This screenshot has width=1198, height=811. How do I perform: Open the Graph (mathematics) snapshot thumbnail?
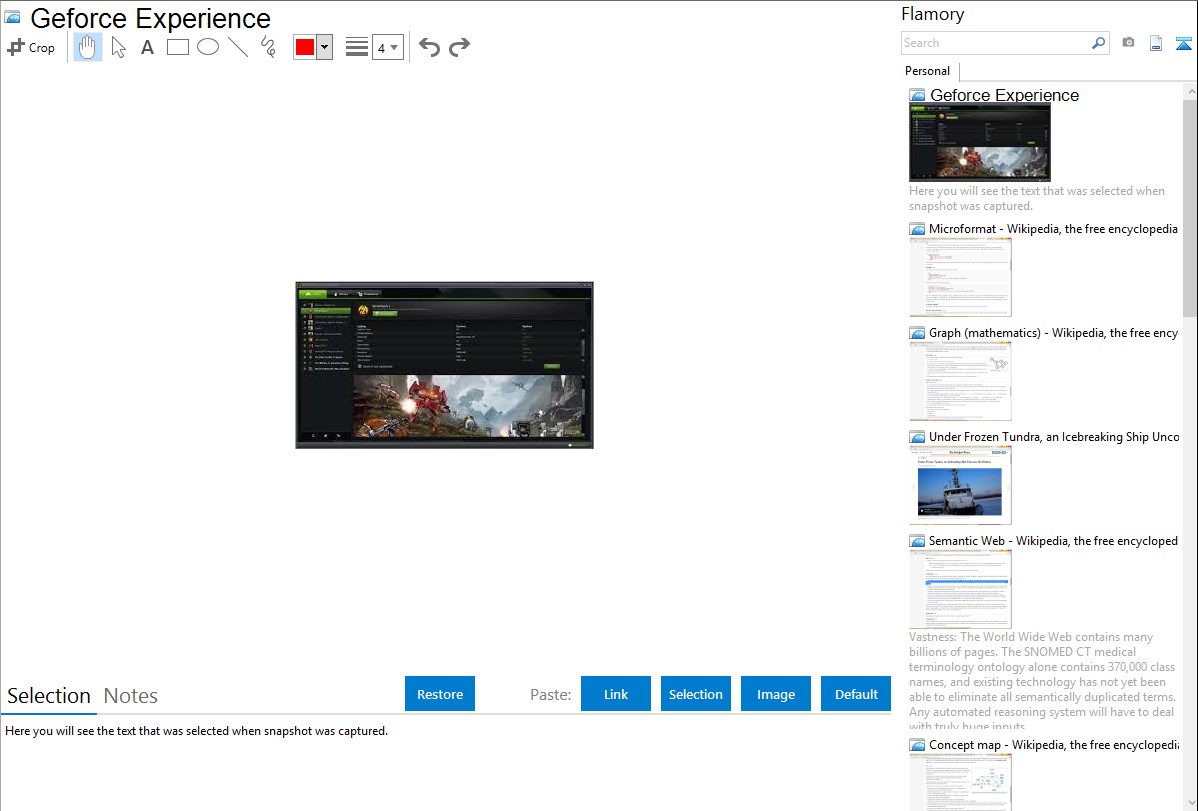click(960, 381)
